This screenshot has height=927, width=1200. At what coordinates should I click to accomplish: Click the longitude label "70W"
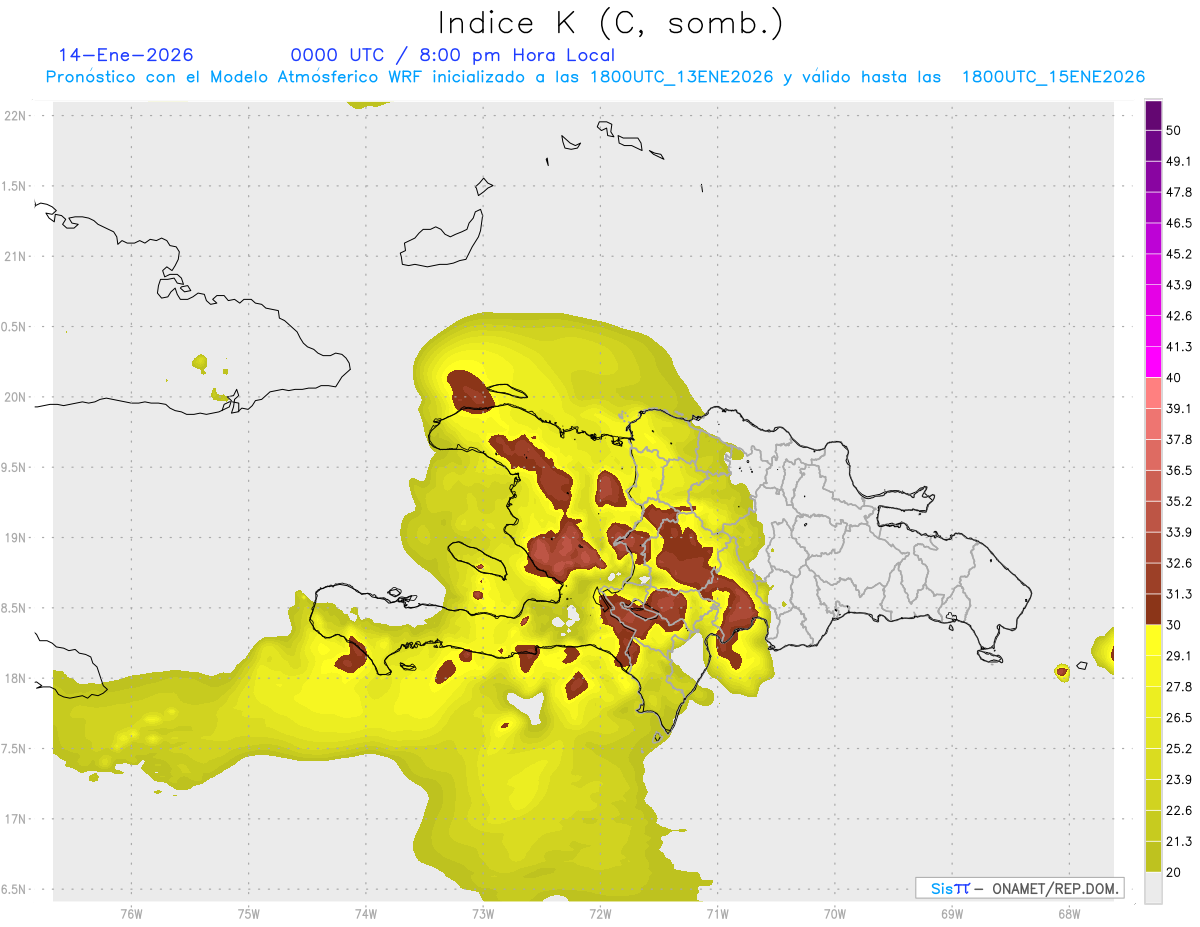(x=835, y=913)
